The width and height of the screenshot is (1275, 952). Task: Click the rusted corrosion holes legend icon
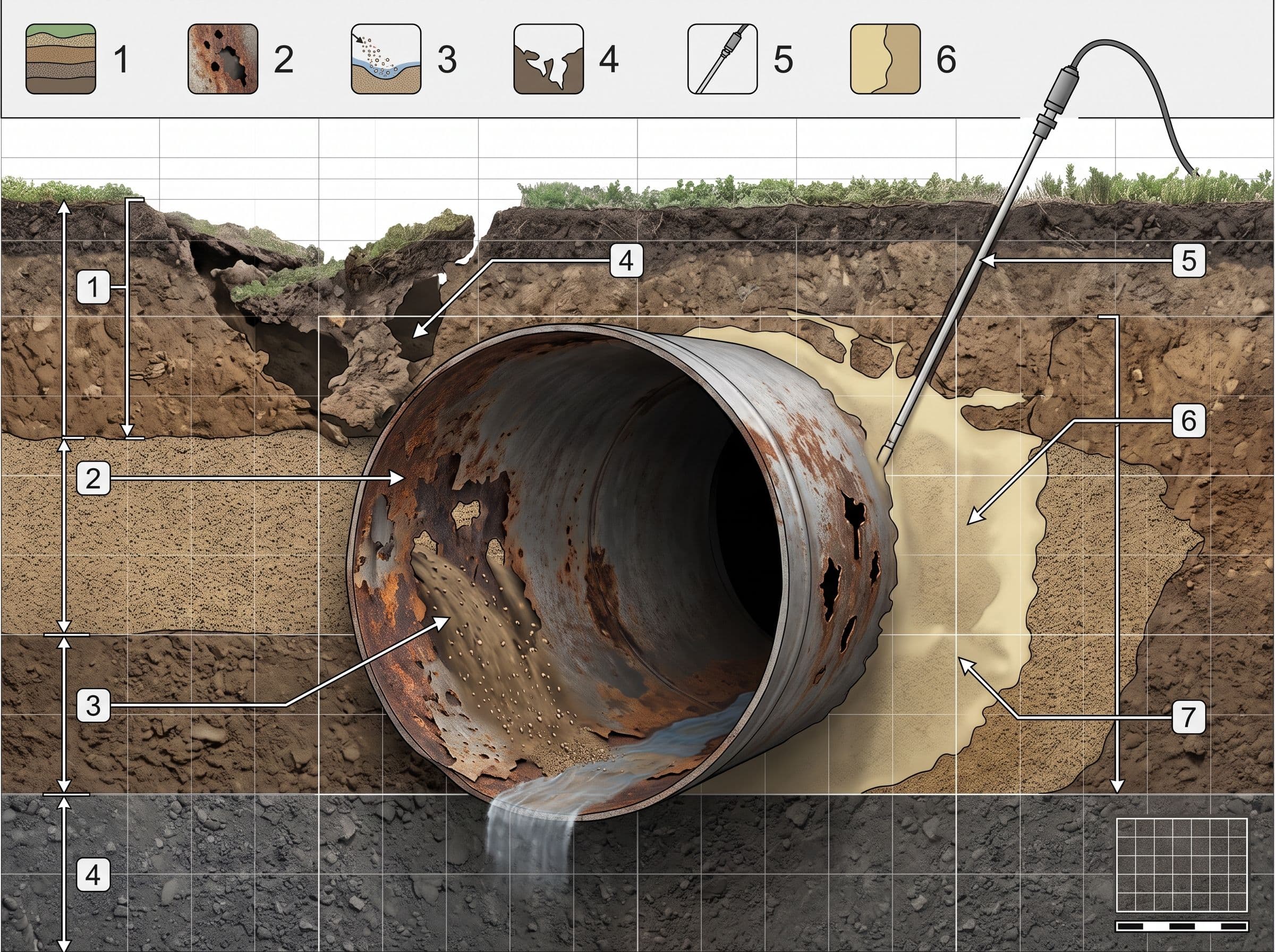pyautogui.click(x=223, y=59)
